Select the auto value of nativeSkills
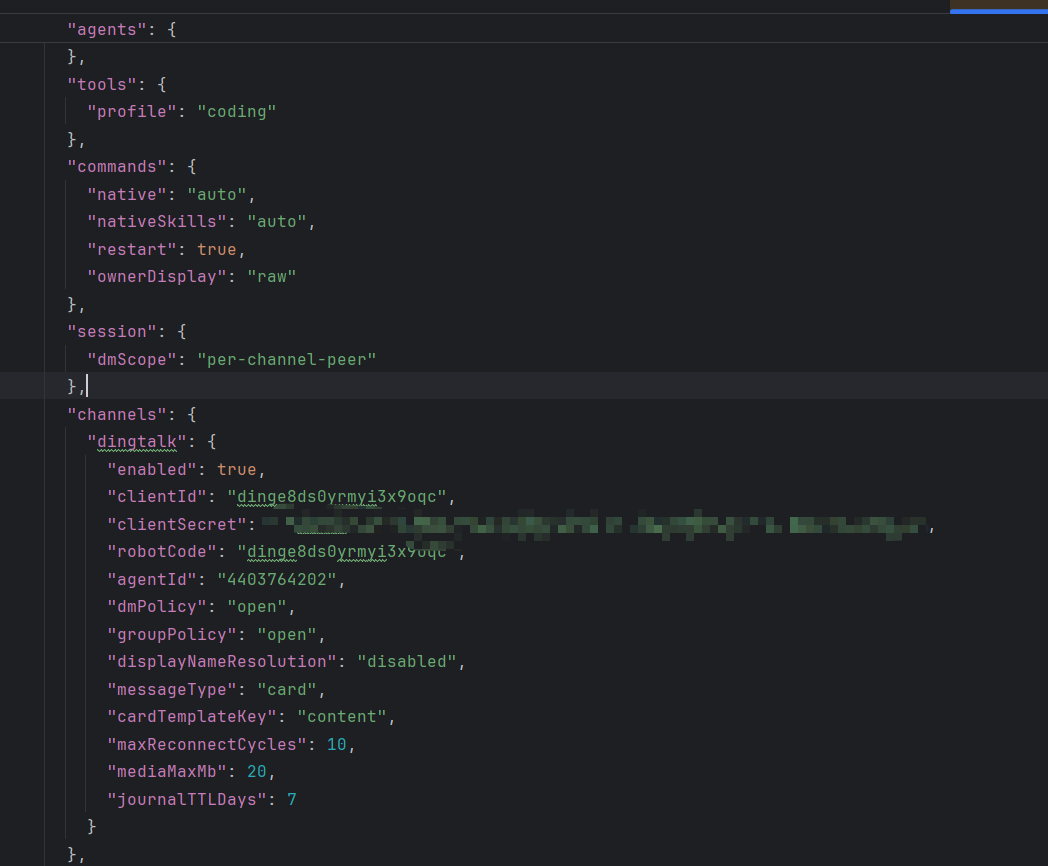 (x=277, y=221)
